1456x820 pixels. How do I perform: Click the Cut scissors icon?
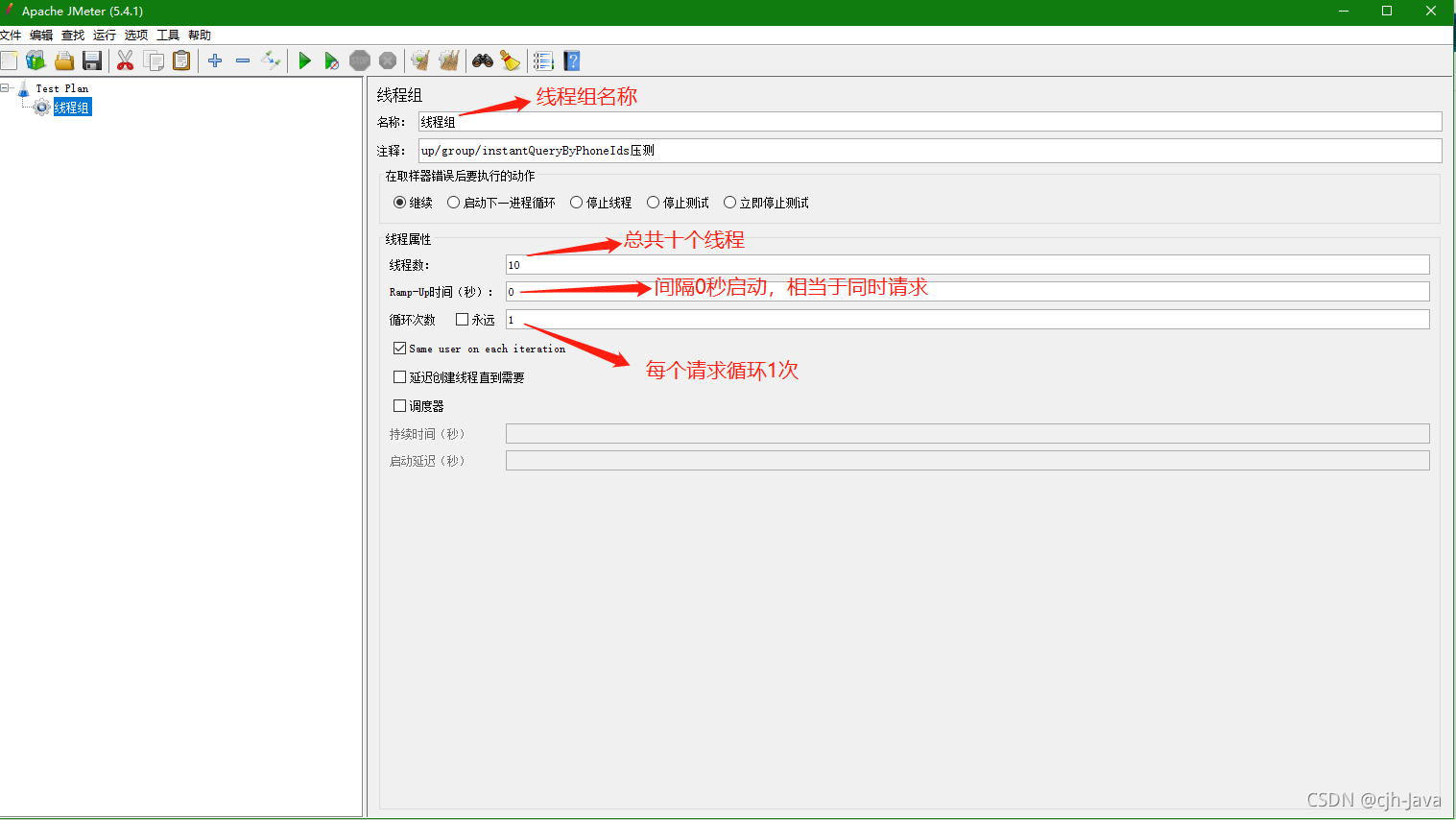point(125,61)
